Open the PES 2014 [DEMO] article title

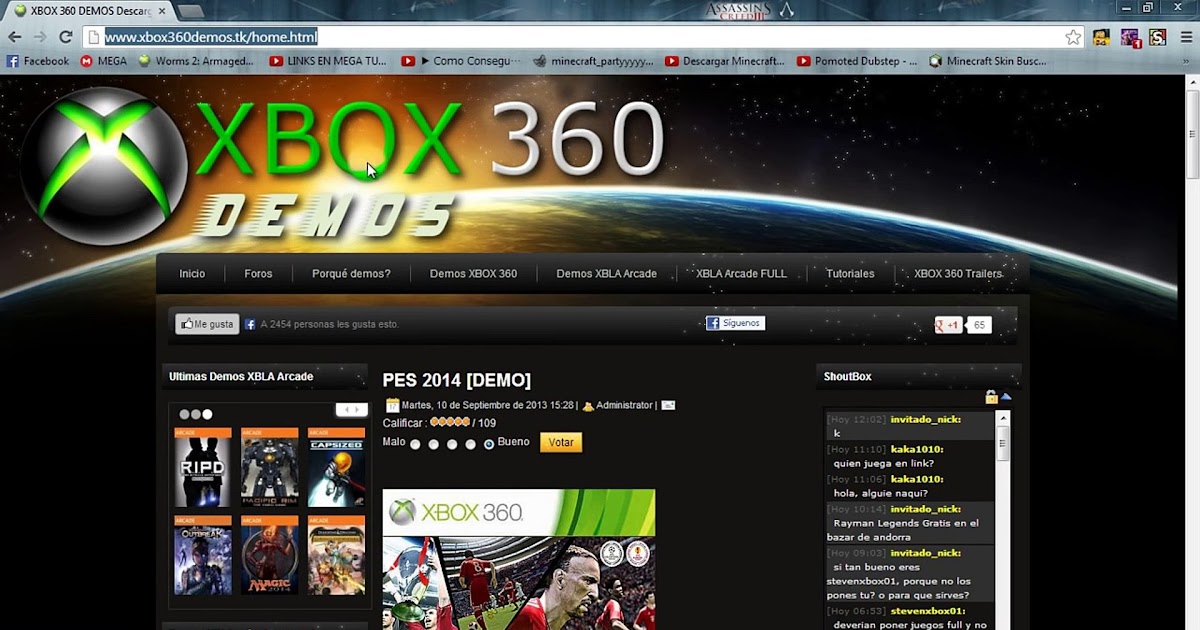(x=456, y=380)
